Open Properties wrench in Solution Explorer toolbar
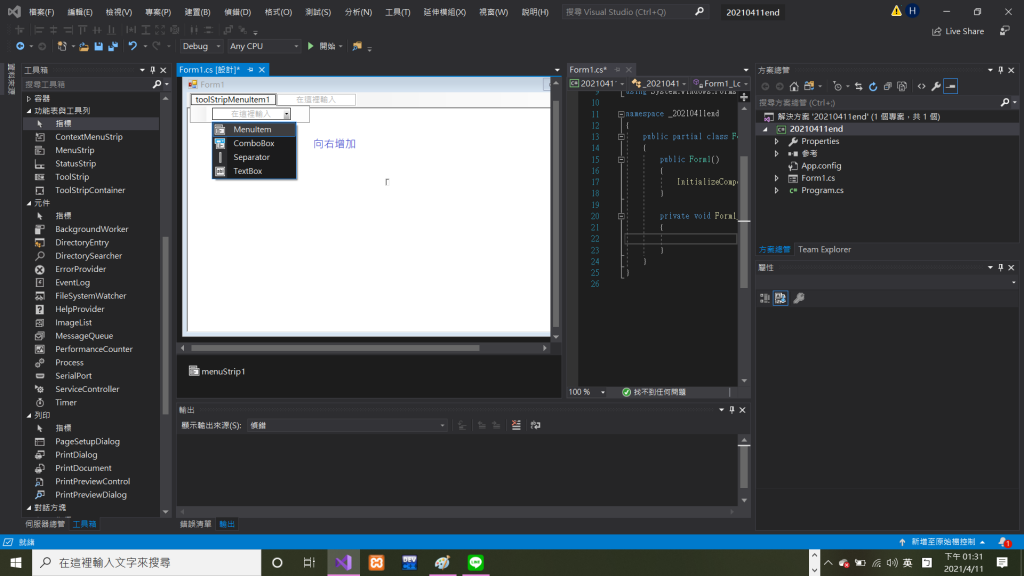The height and width of the screenshot is (576, 1024). pos(936,86)
